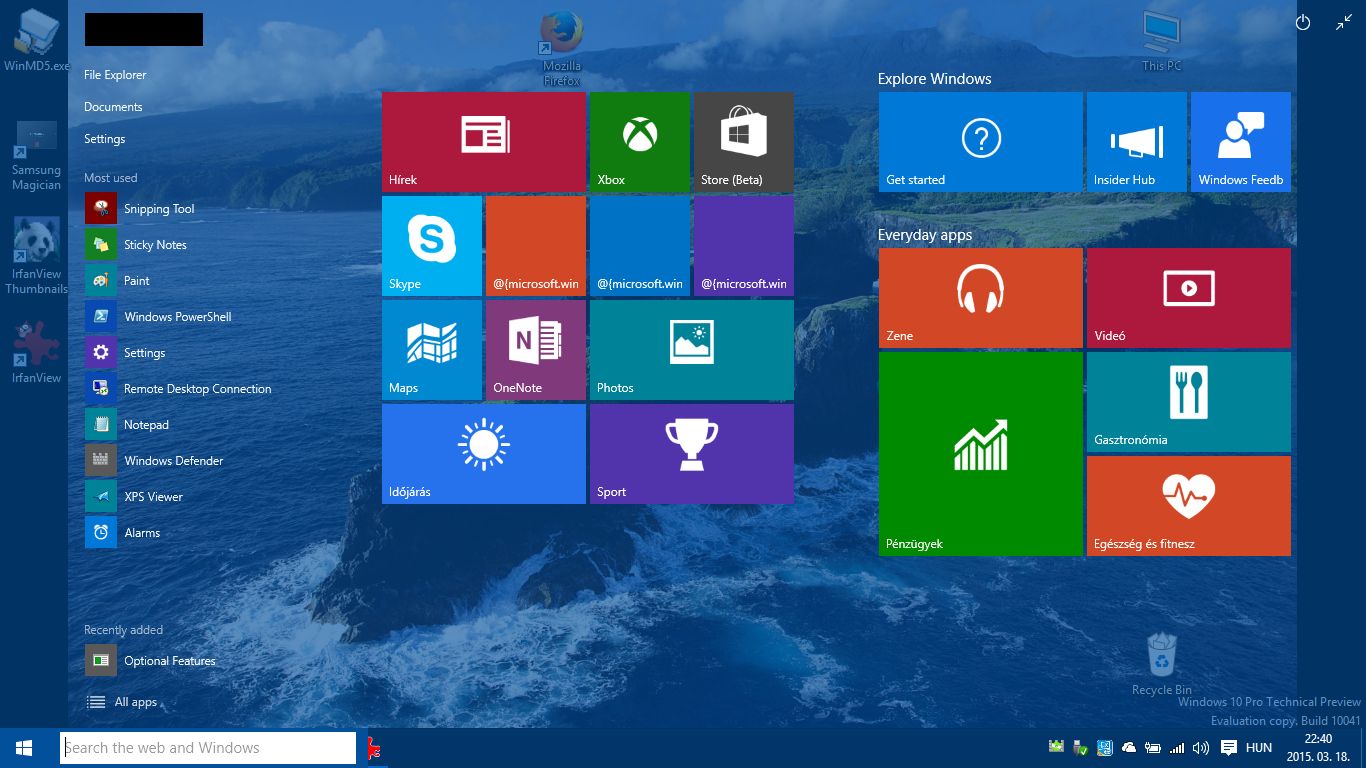Open the Maps tile
1366x768 pixels.
pyautogui.click(x=431, y=350)
